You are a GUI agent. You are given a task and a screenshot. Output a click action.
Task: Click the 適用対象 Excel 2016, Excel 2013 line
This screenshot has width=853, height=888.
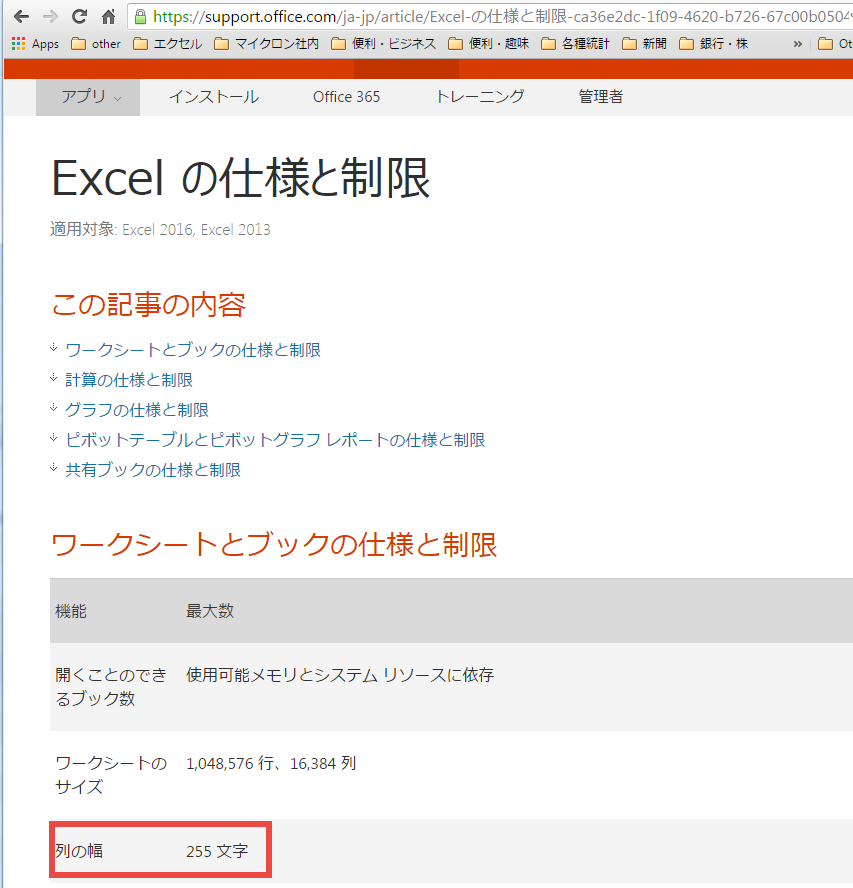click(160, 229)
